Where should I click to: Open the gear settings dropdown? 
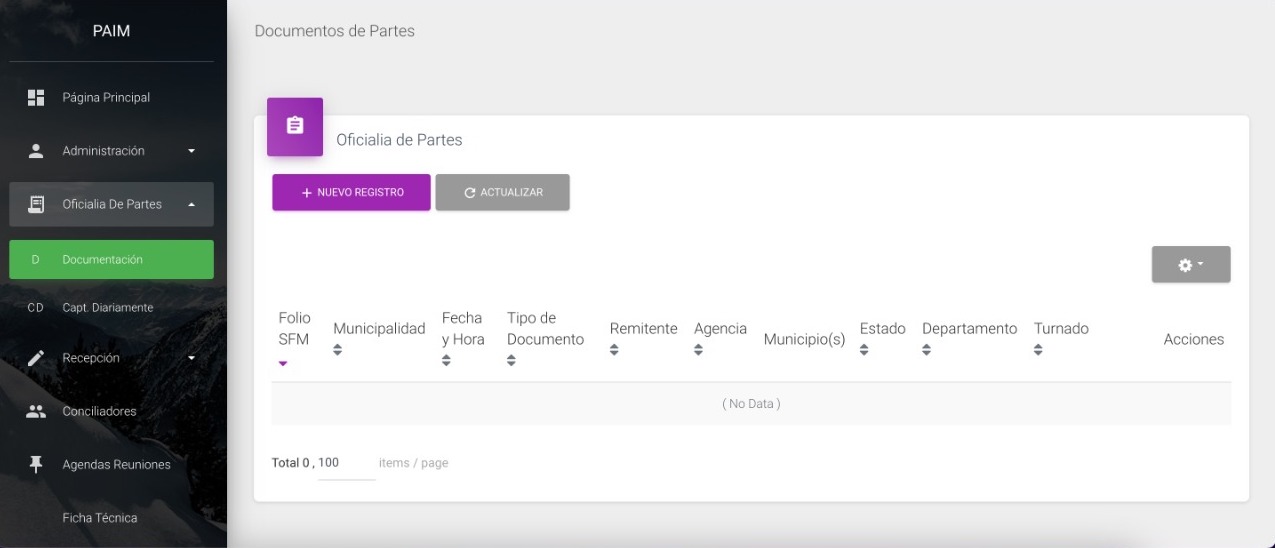point(1190,265)
